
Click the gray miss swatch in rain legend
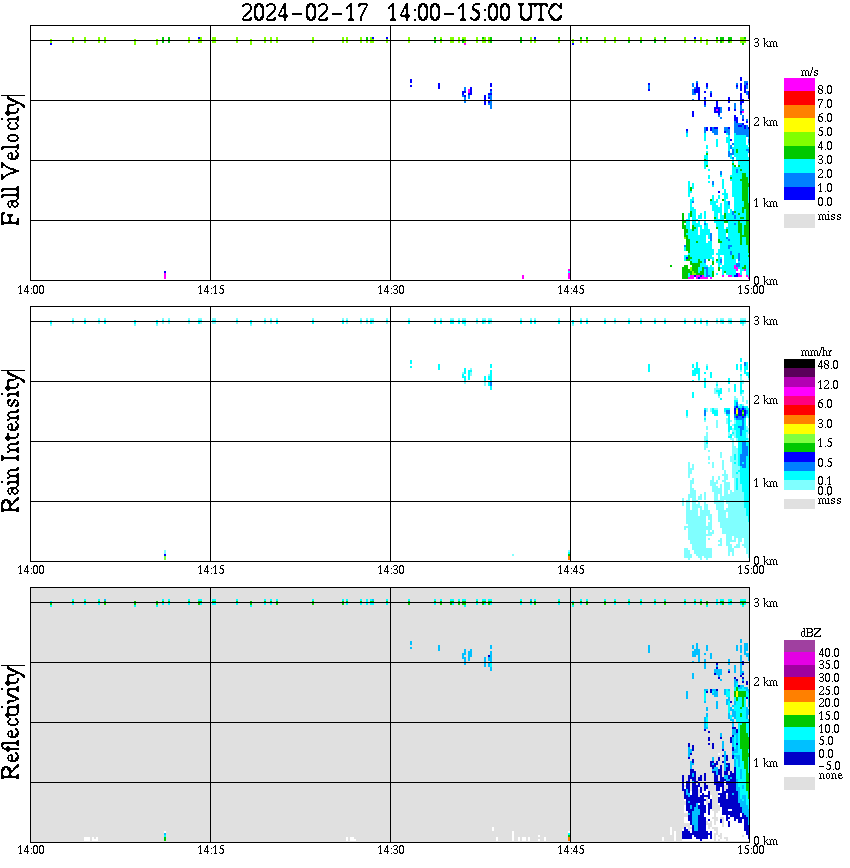(799, 504)
